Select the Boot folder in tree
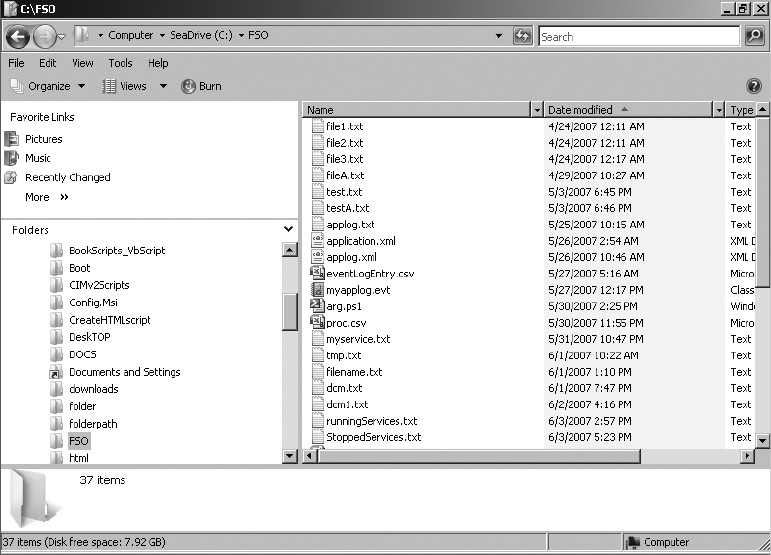This screenshot has width=771, height=555. 71,268
